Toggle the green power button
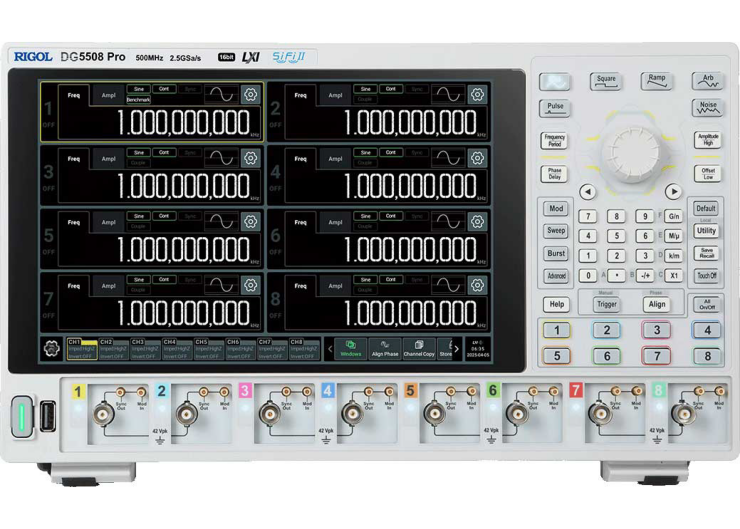This screenshot has height=529, width=740. pos(22,417)
